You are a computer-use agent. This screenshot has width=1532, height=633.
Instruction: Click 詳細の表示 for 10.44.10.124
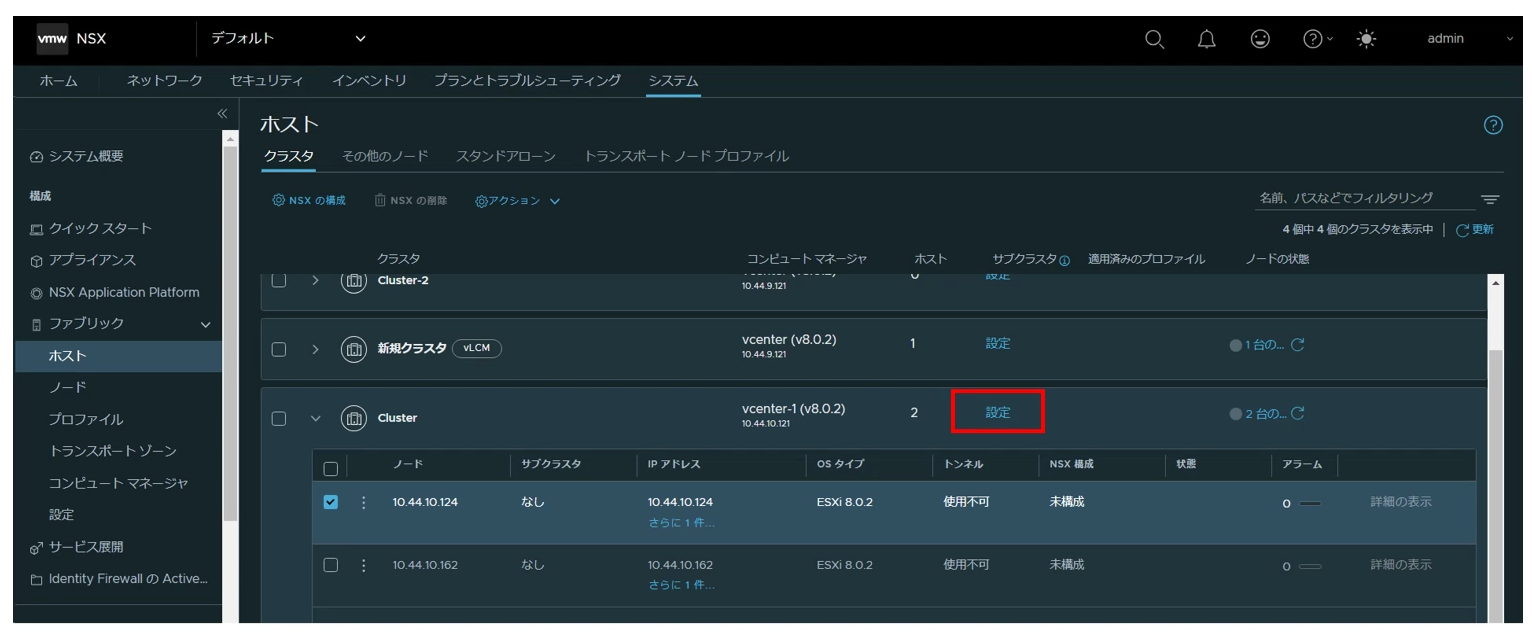click(x=1400, y=502)
